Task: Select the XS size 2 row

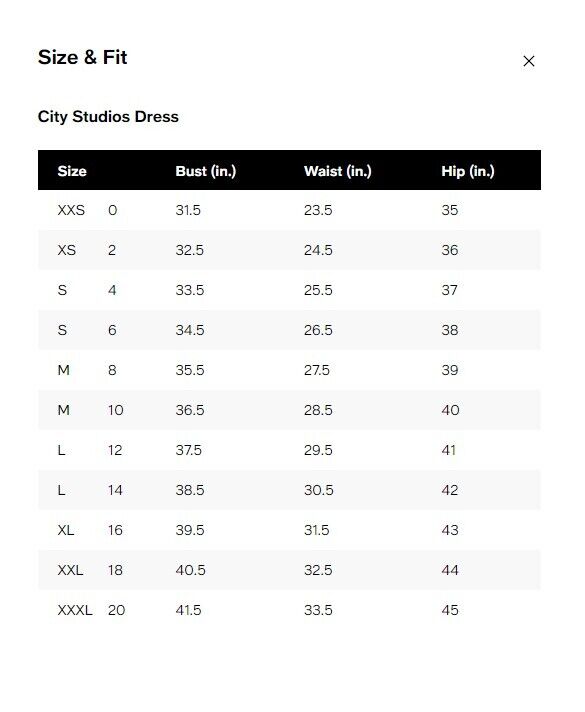Action: point(289,250)
